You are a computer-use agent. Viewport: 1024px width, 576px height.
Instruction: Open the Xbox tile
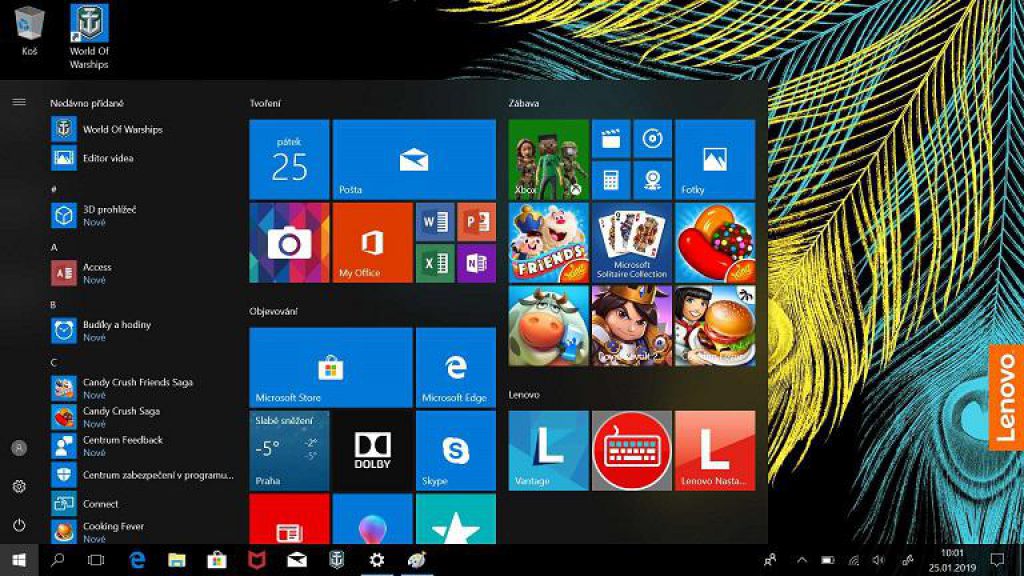549,159
